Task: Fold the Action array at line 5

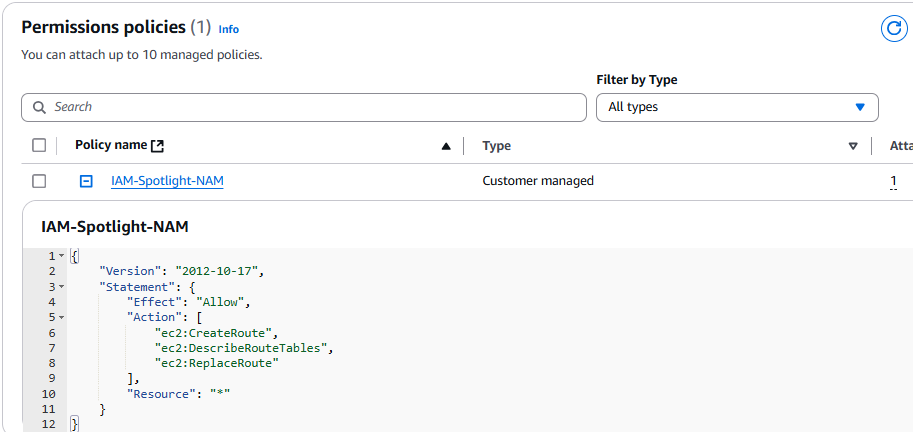Action: click(x=62, y=317)
